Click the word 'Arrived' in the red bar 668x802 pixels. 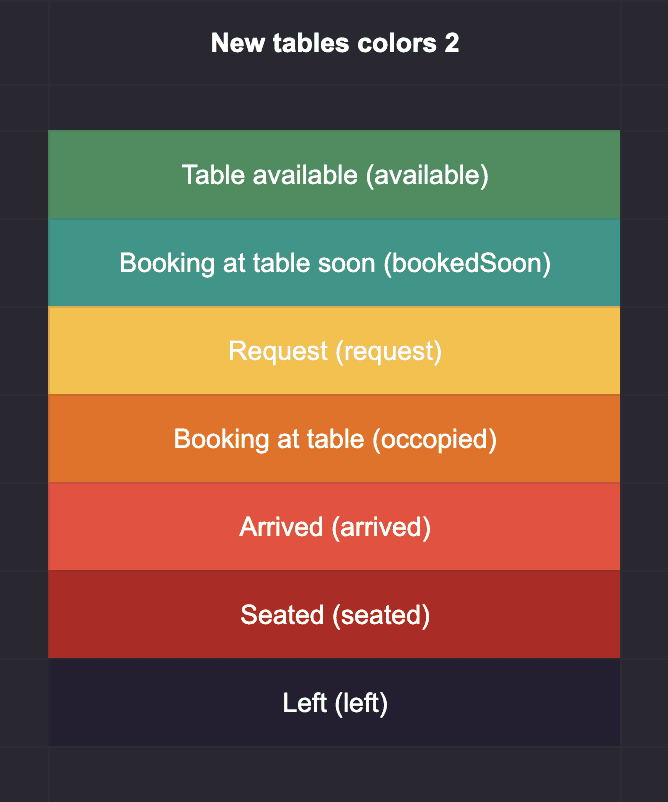click(281, 527)
